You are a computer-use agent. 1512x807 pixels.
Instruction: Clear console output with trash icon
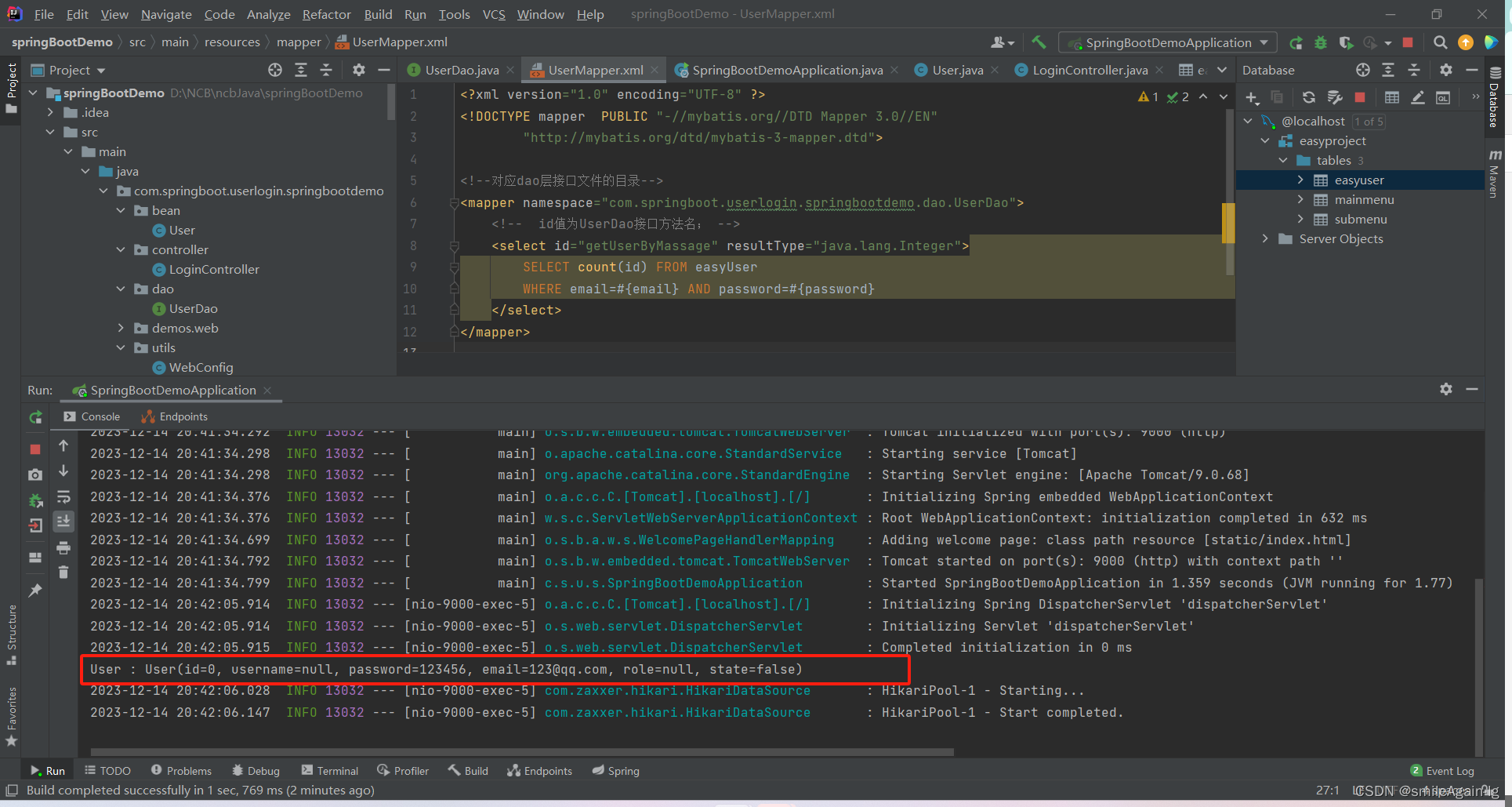63,573
